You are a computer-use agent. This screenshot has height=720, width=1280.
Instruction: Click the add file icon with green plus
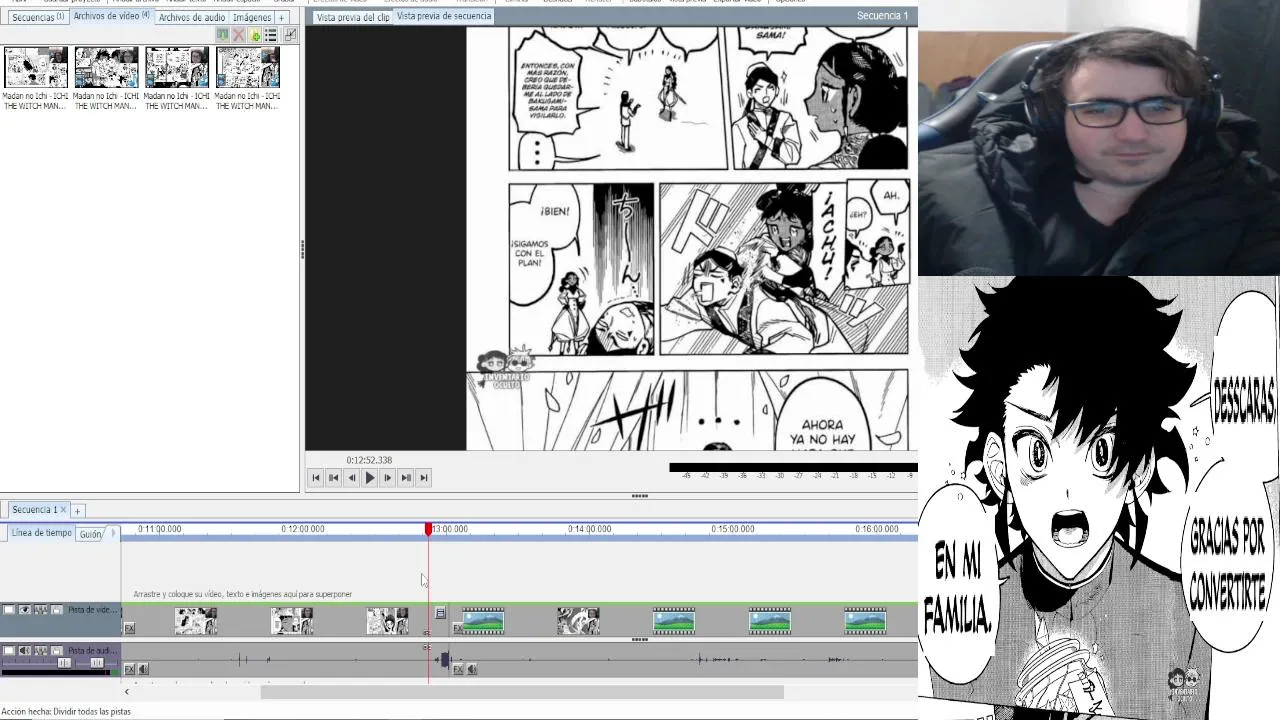255,35
